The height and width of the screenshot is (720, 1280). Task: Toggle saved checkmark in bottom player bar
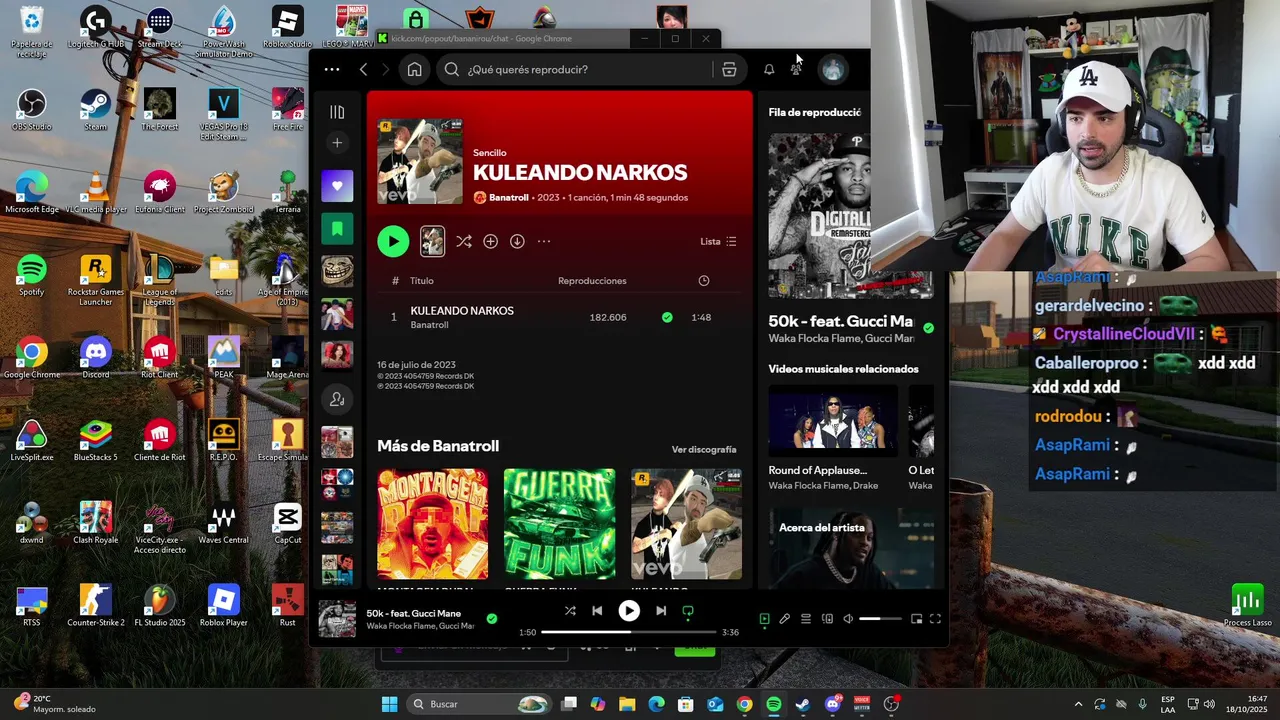pos(491,618)
